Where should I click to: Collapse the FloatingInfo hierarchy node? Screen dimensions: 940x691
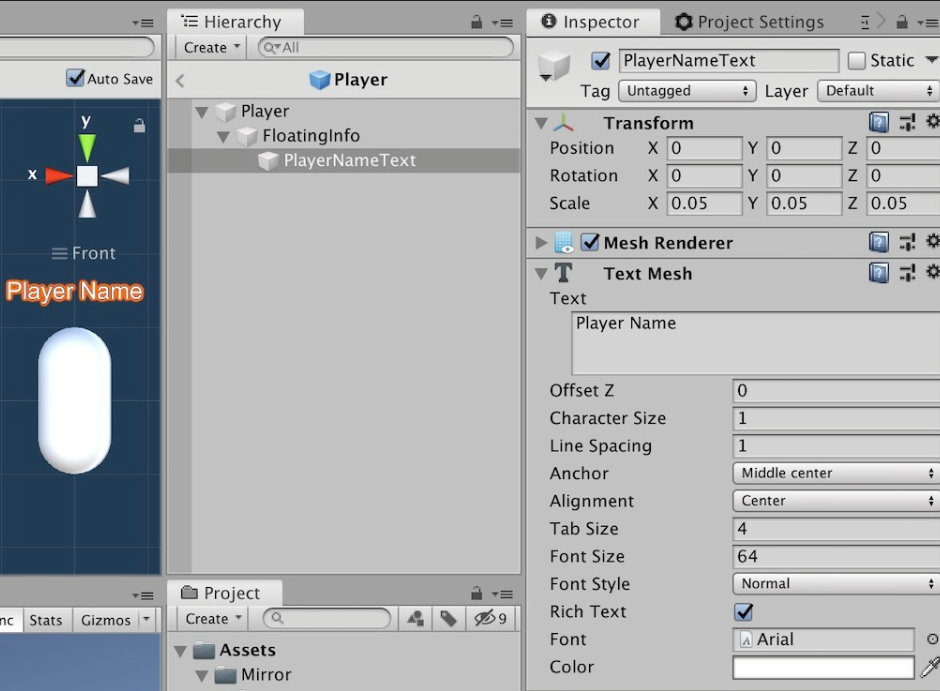[224, 137]
